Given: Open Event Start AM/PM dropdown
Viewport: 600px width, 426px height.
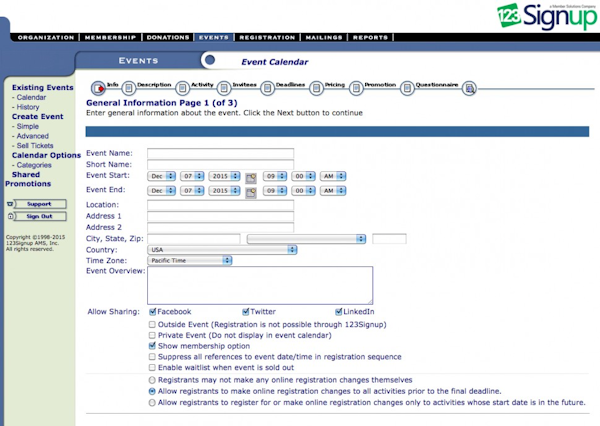Looking at the screenshot, I should coord(333,176).
